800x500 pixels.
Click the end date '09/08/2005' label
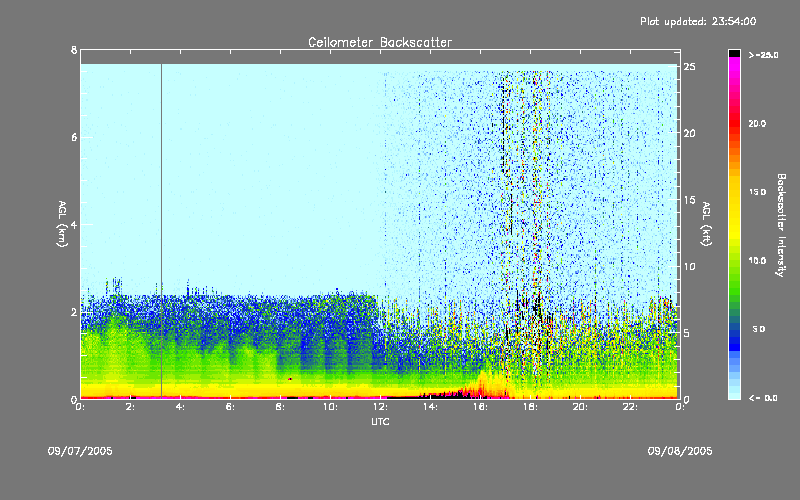pos(680,451)
